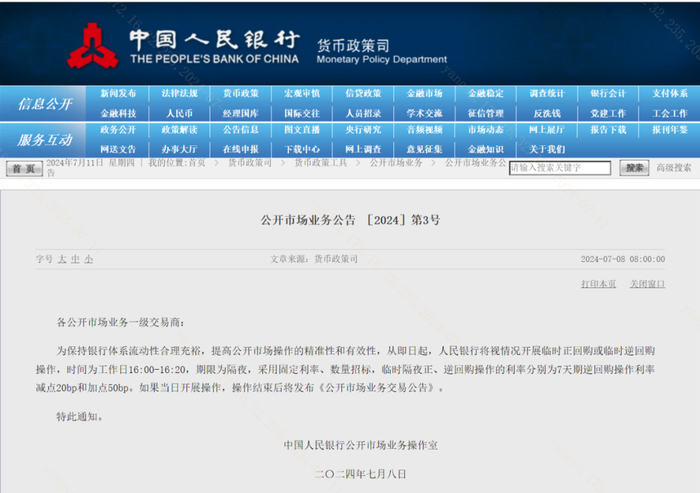
Task: Select 音频视频 menu item
Action: [x=425, y=130]
